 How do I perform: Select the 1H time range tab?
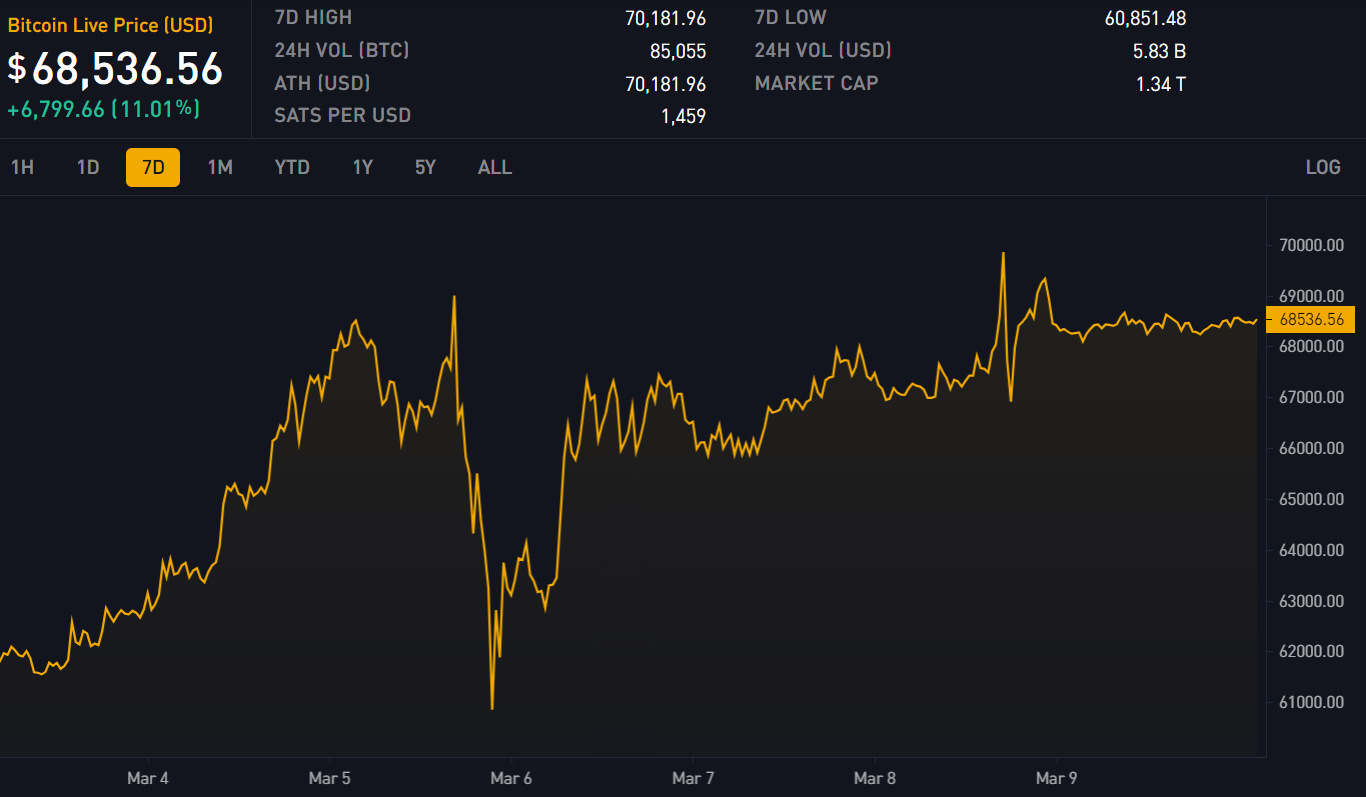pos(22,167)
